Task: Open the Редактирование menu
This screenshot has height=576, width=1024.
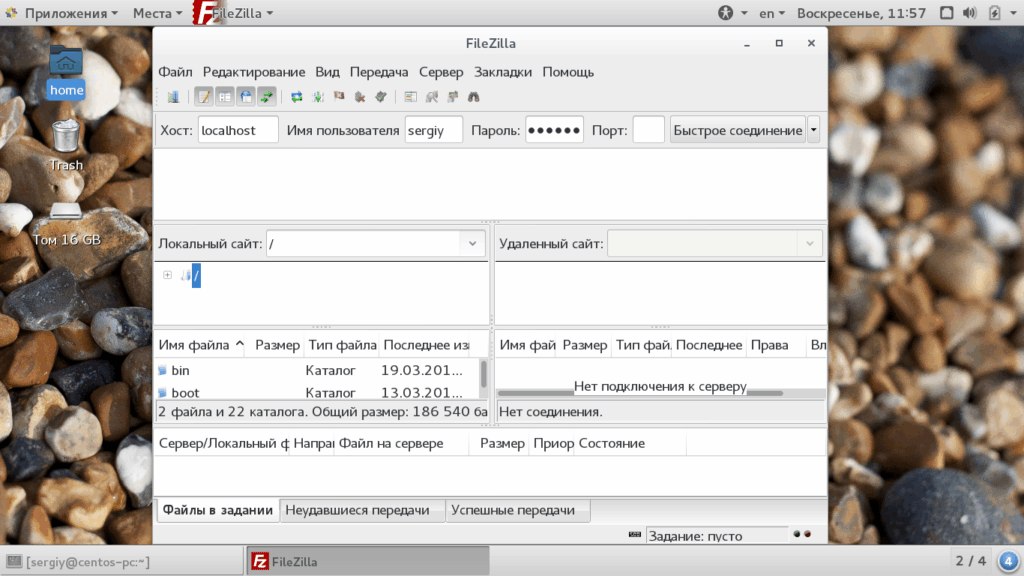Action: click(253, 72)
